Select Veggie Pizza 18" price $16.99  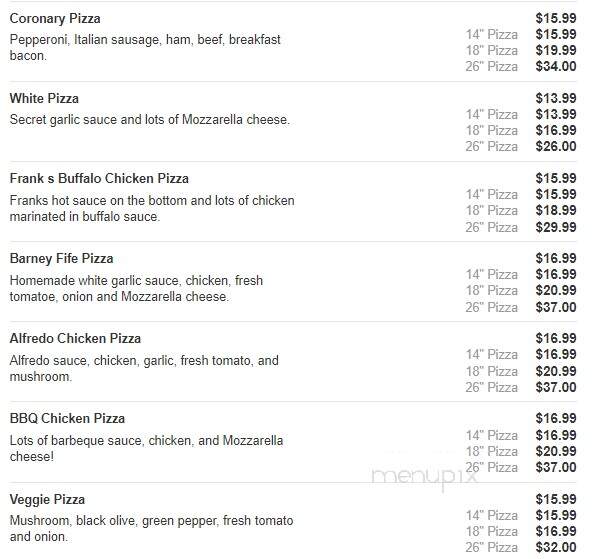[556, 531]
